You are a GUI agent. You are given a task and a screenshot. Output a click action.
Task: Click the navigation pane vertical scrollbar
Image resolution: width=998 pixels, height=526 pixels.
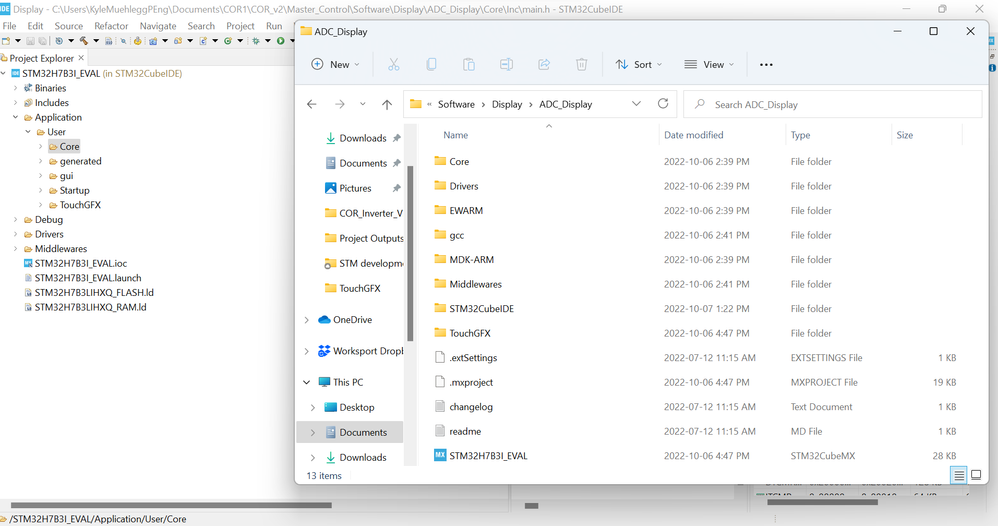point(410,253)
